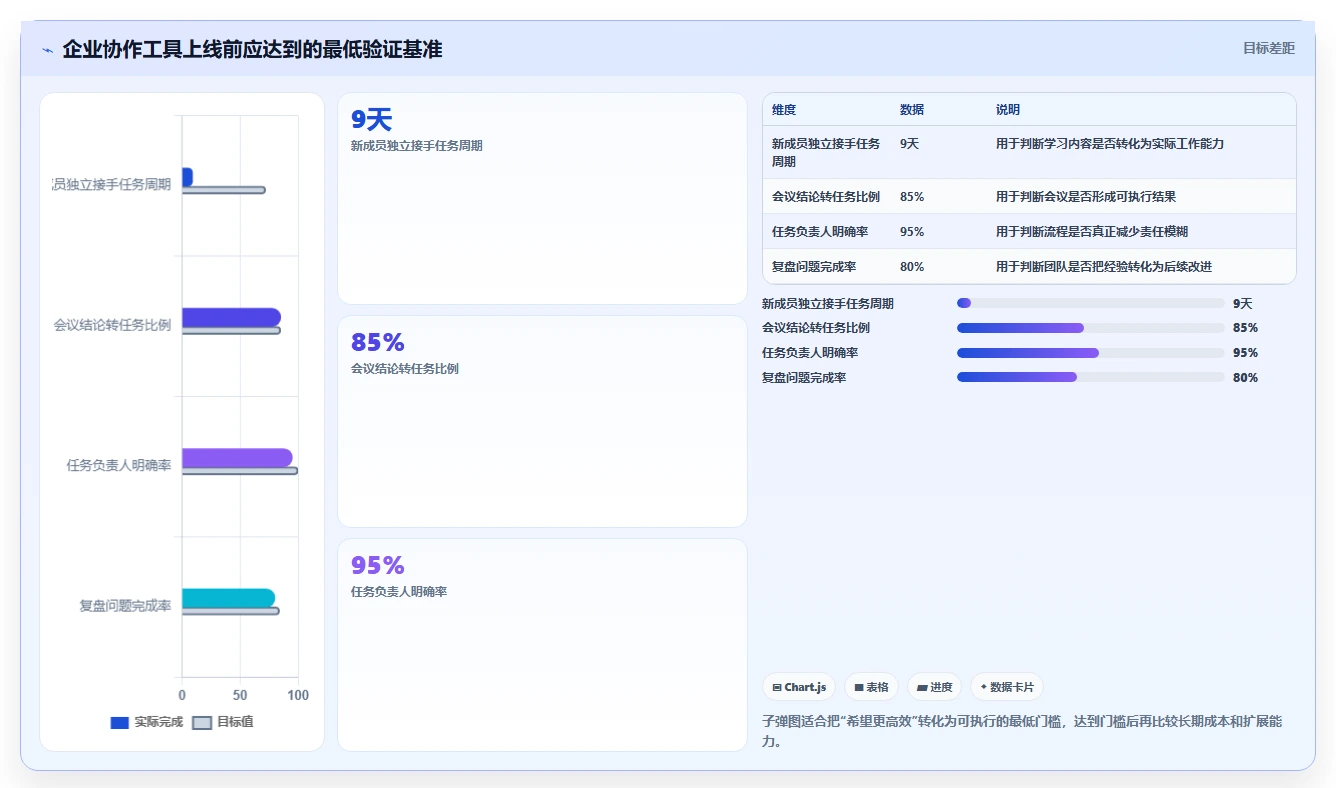Click the 会议结论转任务比例 chart axis label
Screen dimensions: 1336x788
[x=112, y=325]
